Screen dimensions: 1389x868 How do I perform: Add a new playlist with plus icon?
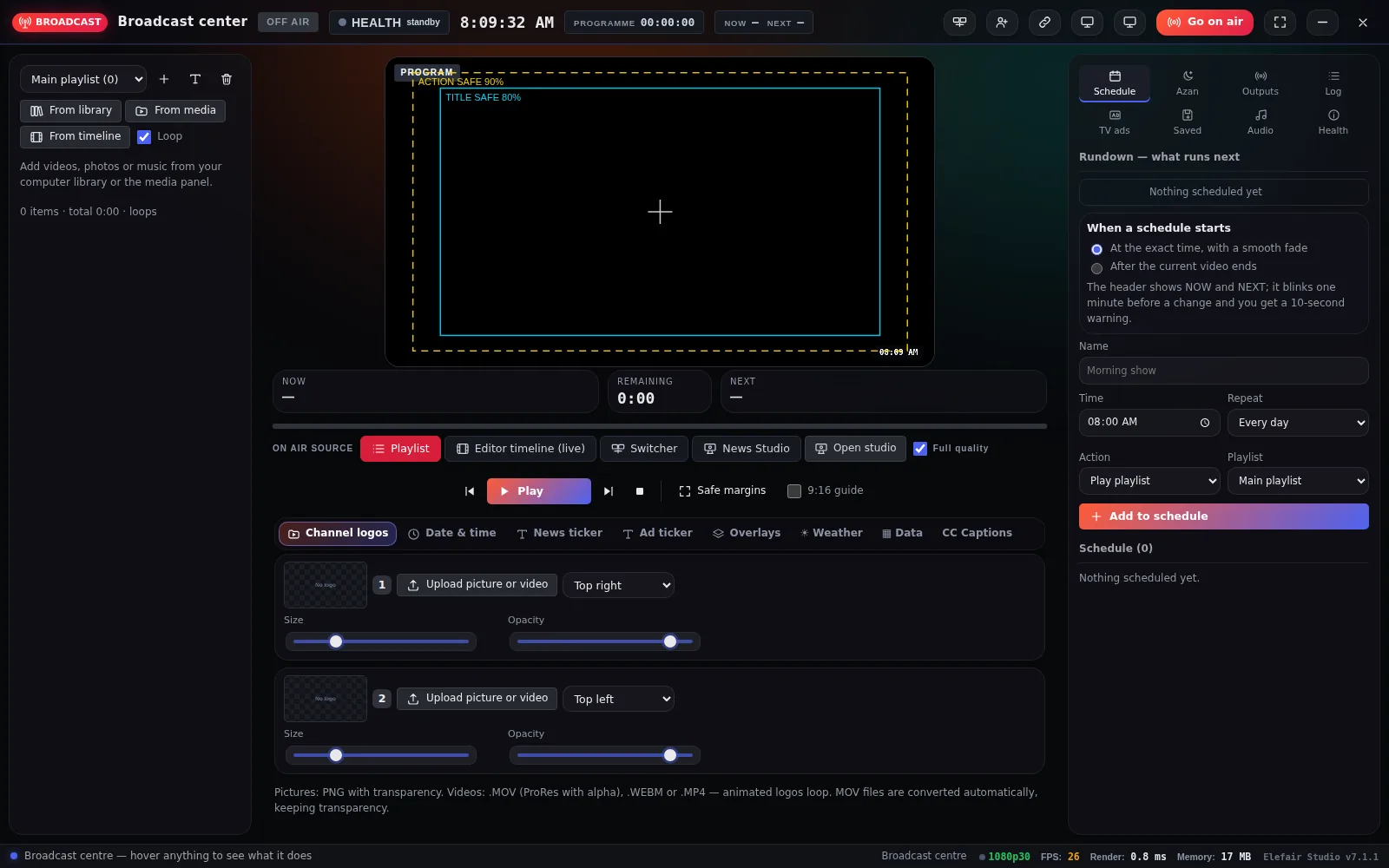(164, 79)
